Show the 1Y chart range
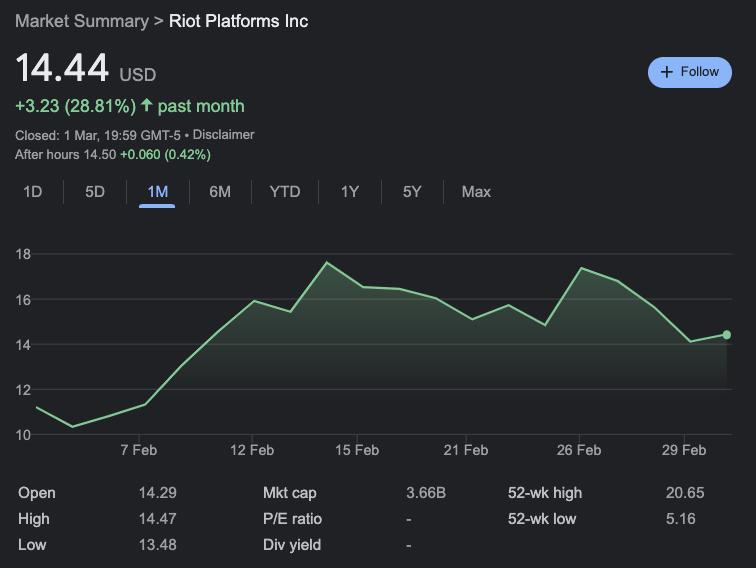Image resolution: width=756 pixels, height=568 pixels. click(350, 192)
